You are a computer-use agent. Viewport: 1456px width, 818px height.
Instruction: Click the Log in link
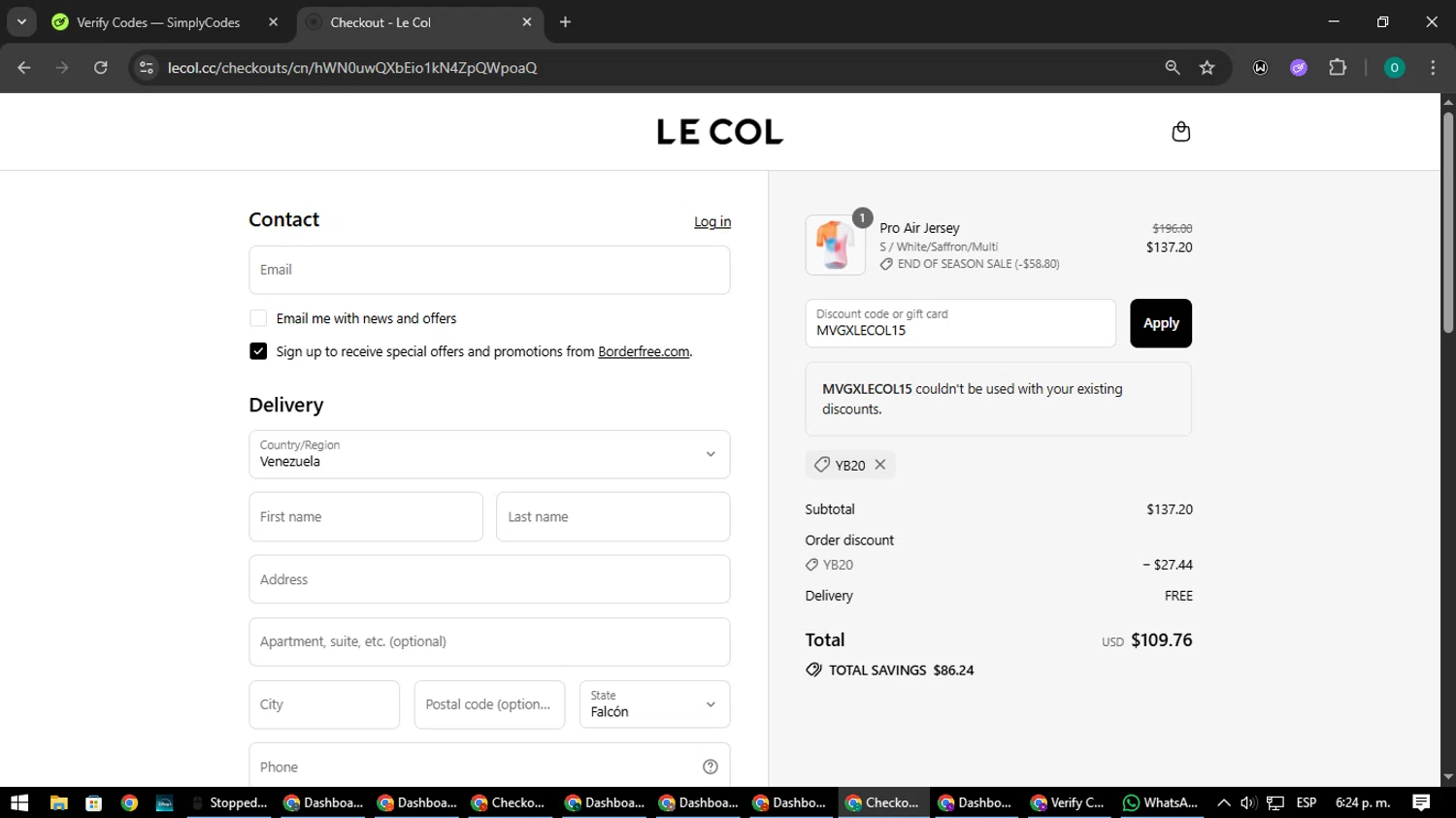pos(712,222)
